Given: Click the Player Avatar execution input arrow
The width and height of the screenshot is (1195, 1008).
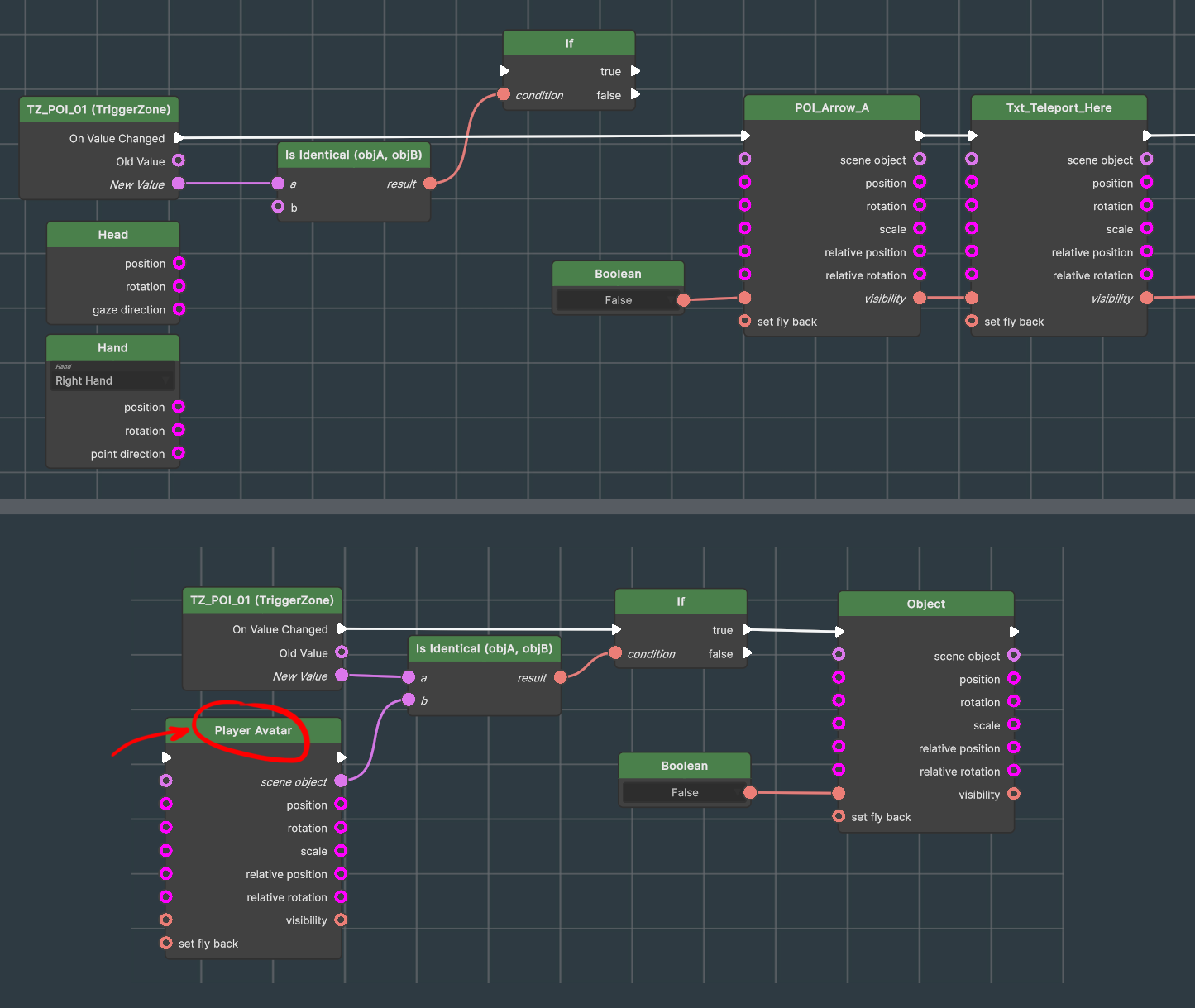Looking at the screenshot, I should (167, 757).
